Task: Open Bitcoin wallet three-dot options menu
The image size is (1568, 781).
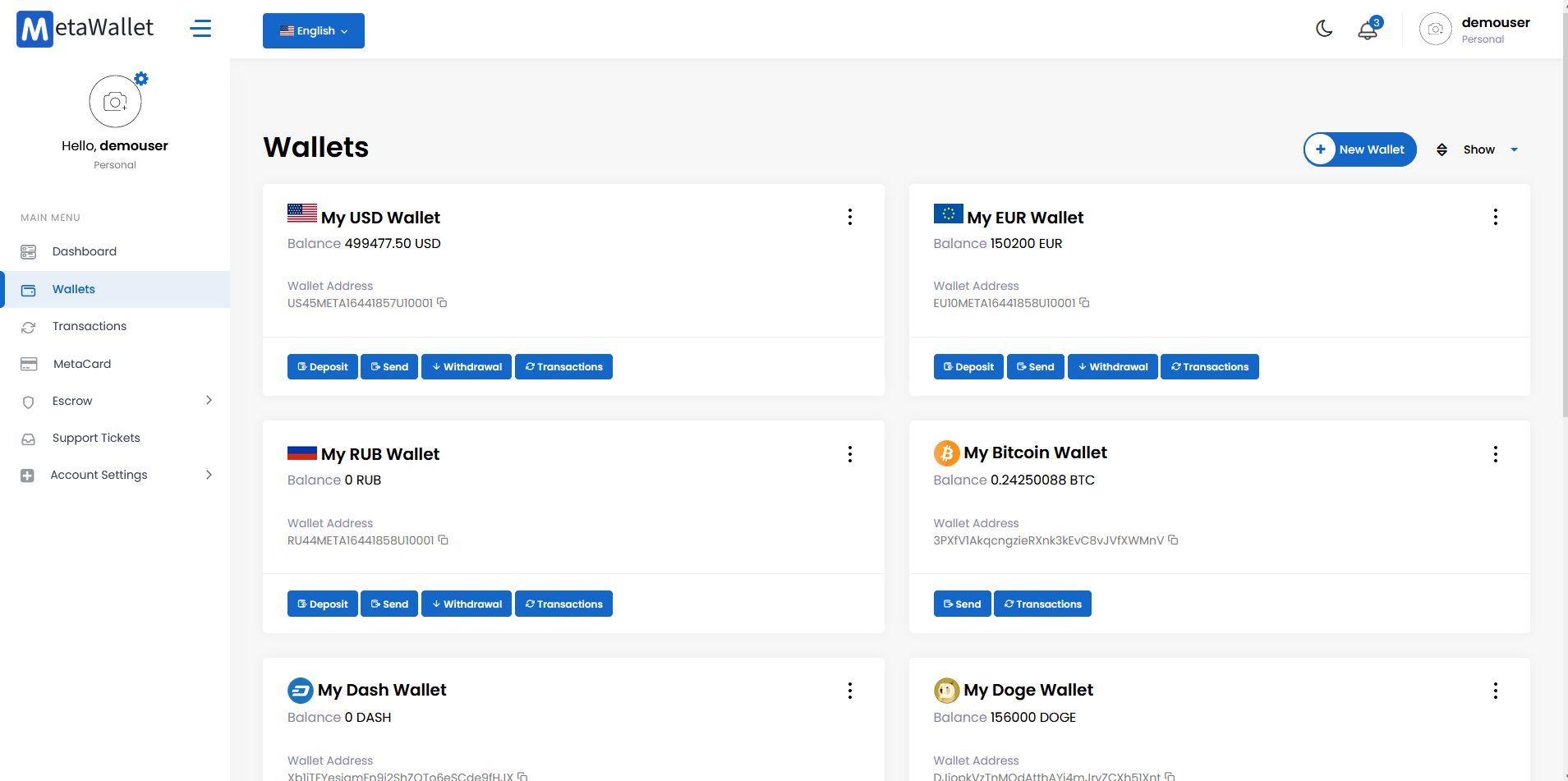Action: [1496, 454]
